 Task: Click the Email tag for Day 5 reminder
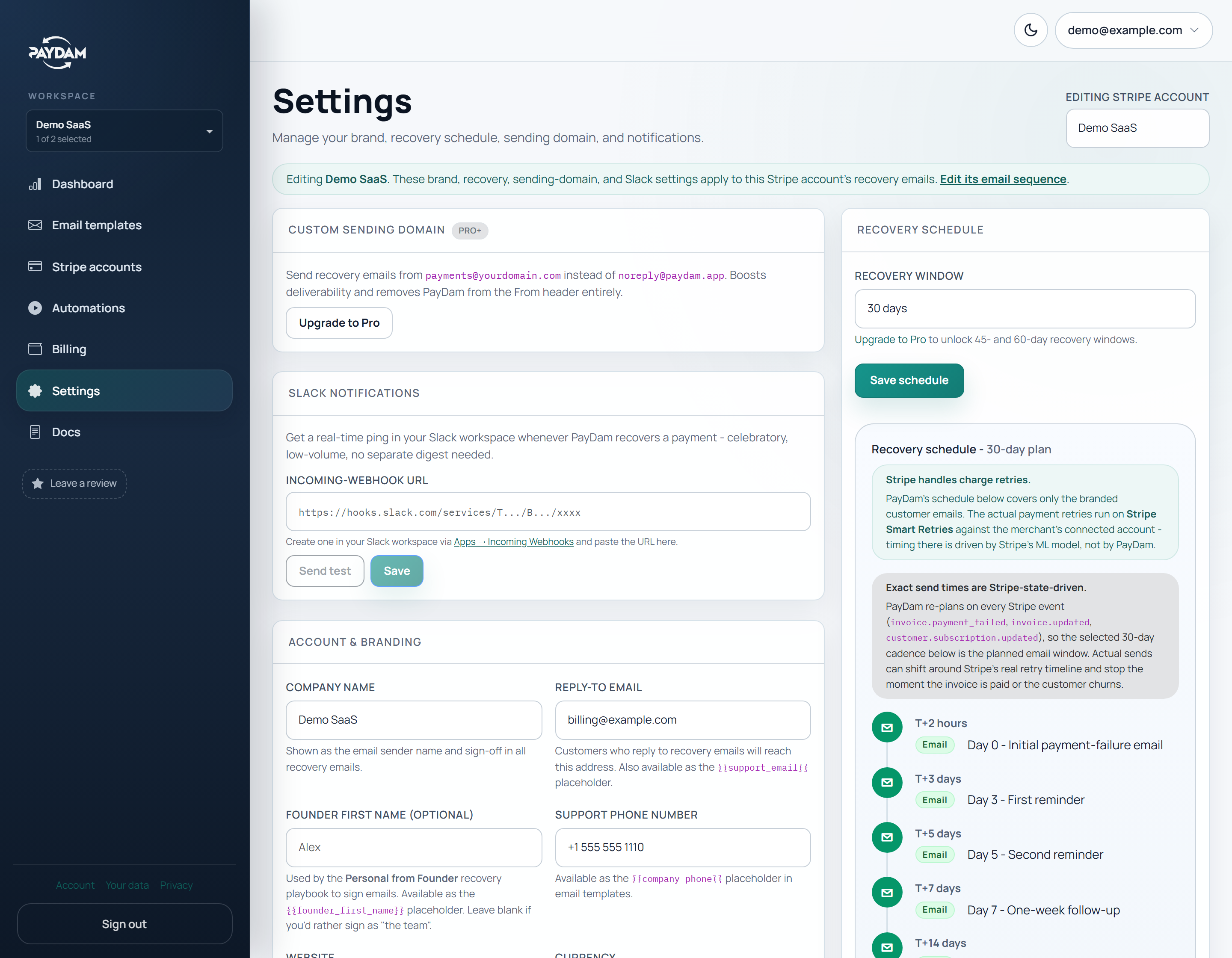[934, 855]
